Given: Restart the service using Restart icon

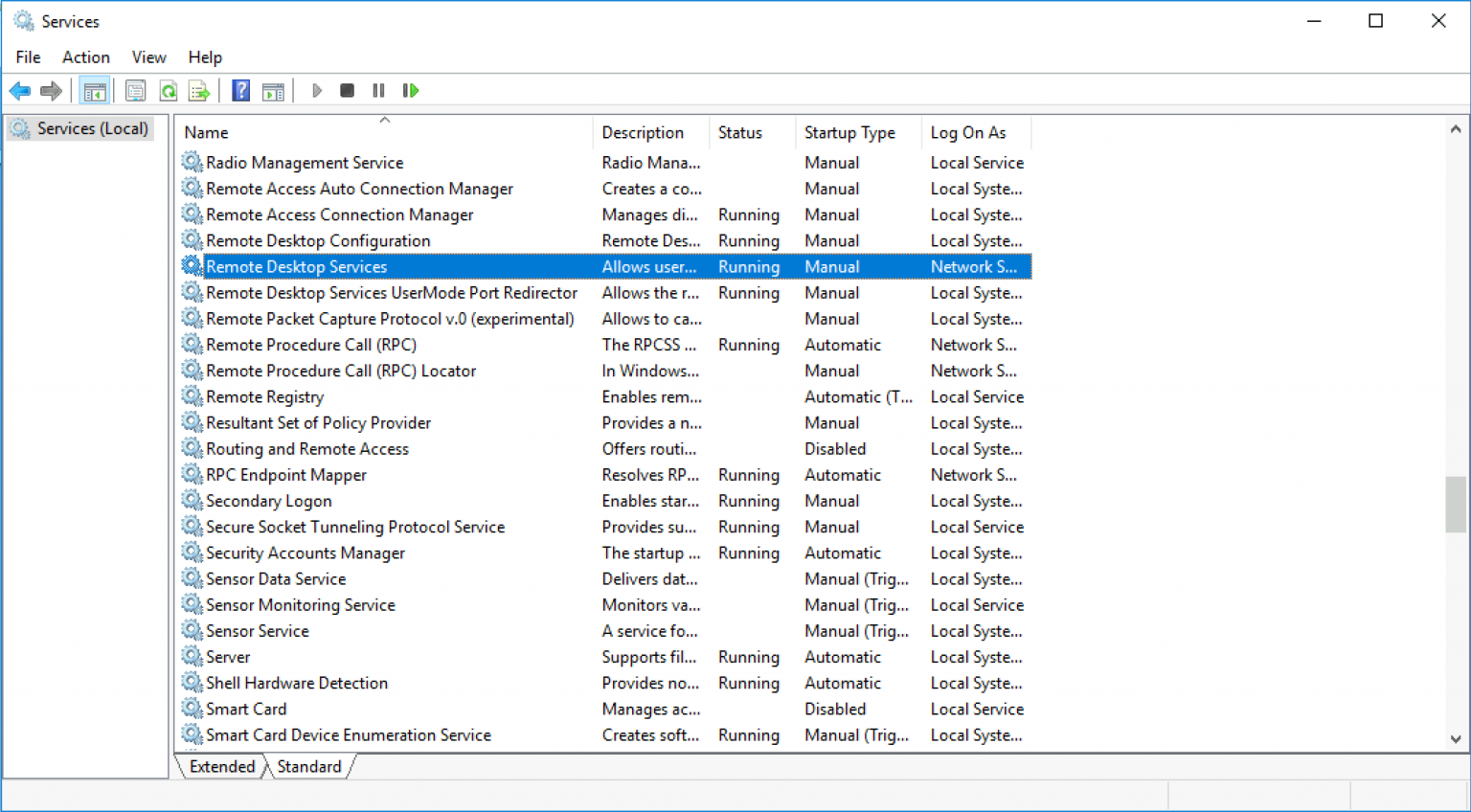Looking at the screenshot, I should pos(411,91).
